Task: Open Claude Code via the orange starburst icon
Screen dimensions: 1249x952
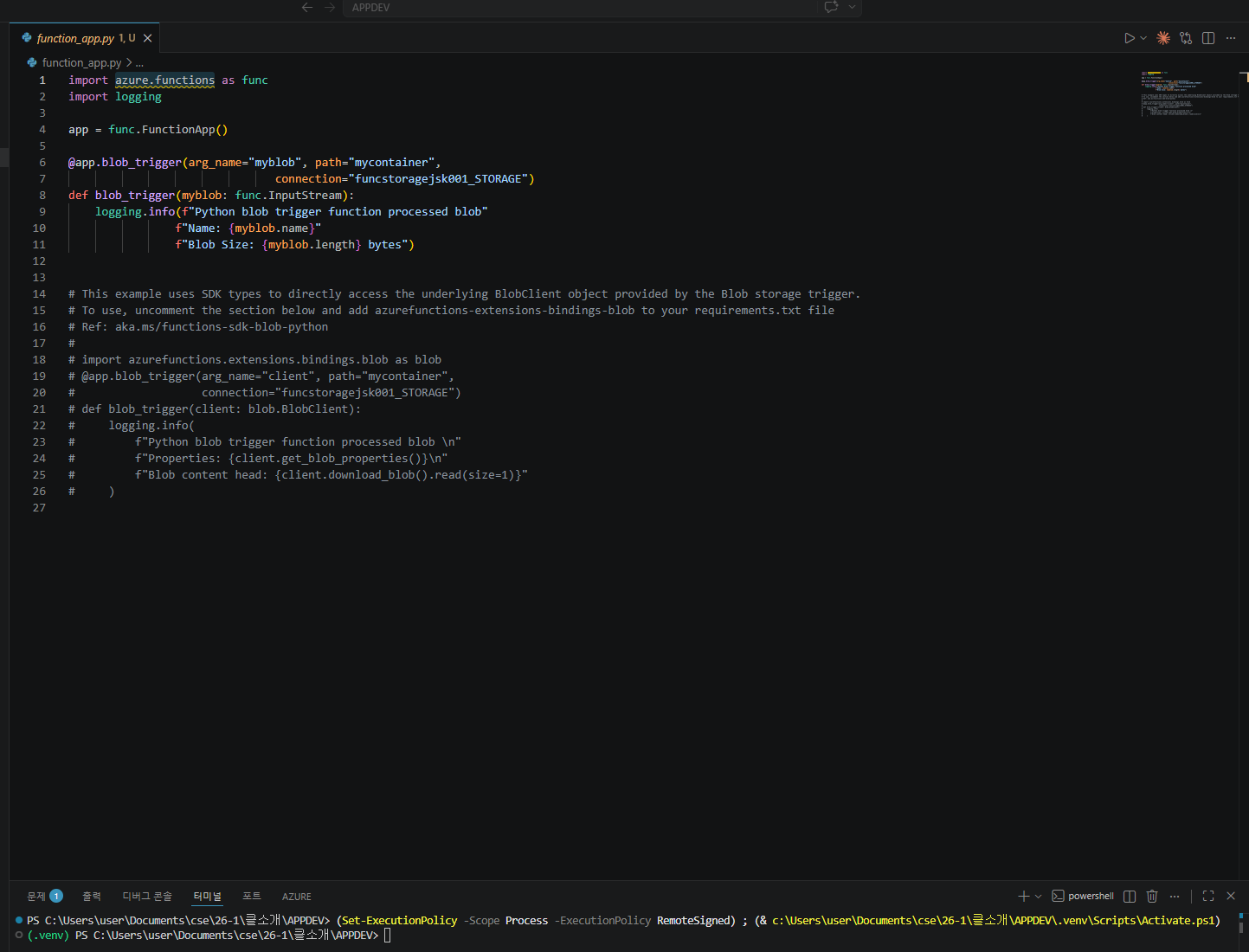Action: pos(1163,38)
